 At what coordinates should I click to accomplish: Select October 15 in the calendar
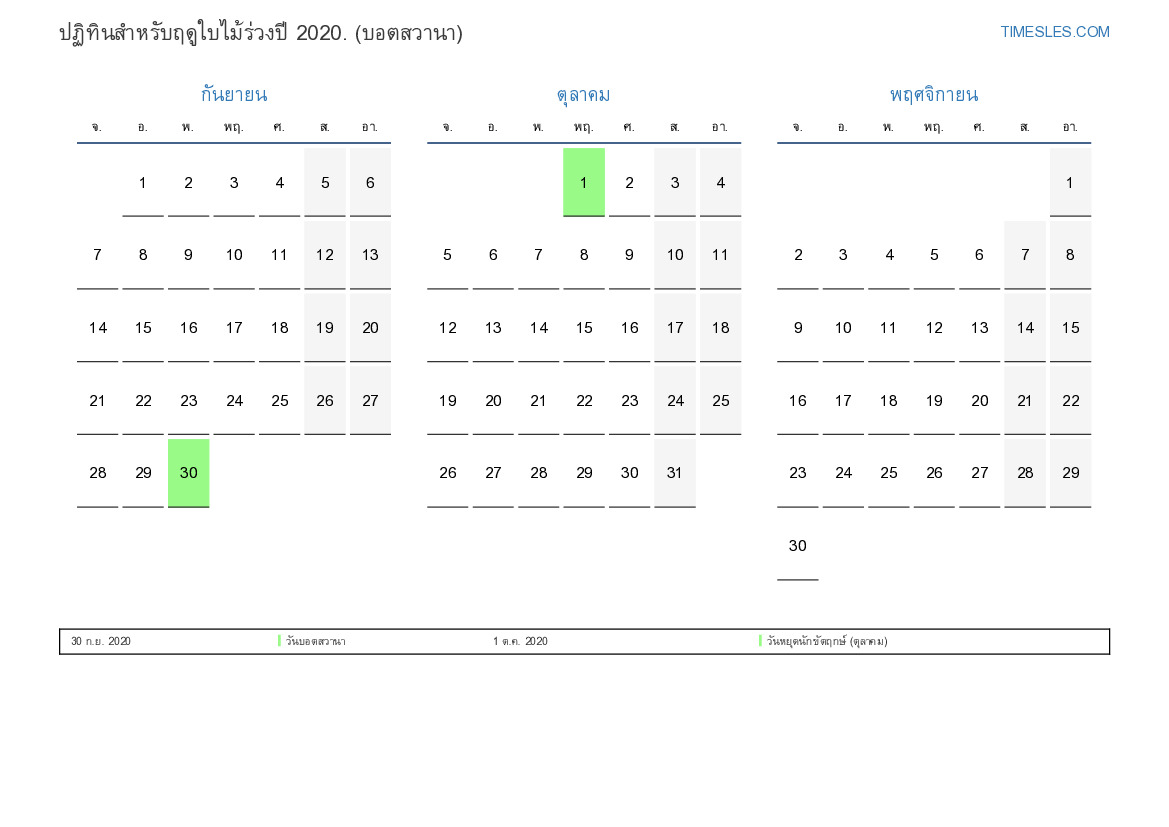tap(584, 328)
